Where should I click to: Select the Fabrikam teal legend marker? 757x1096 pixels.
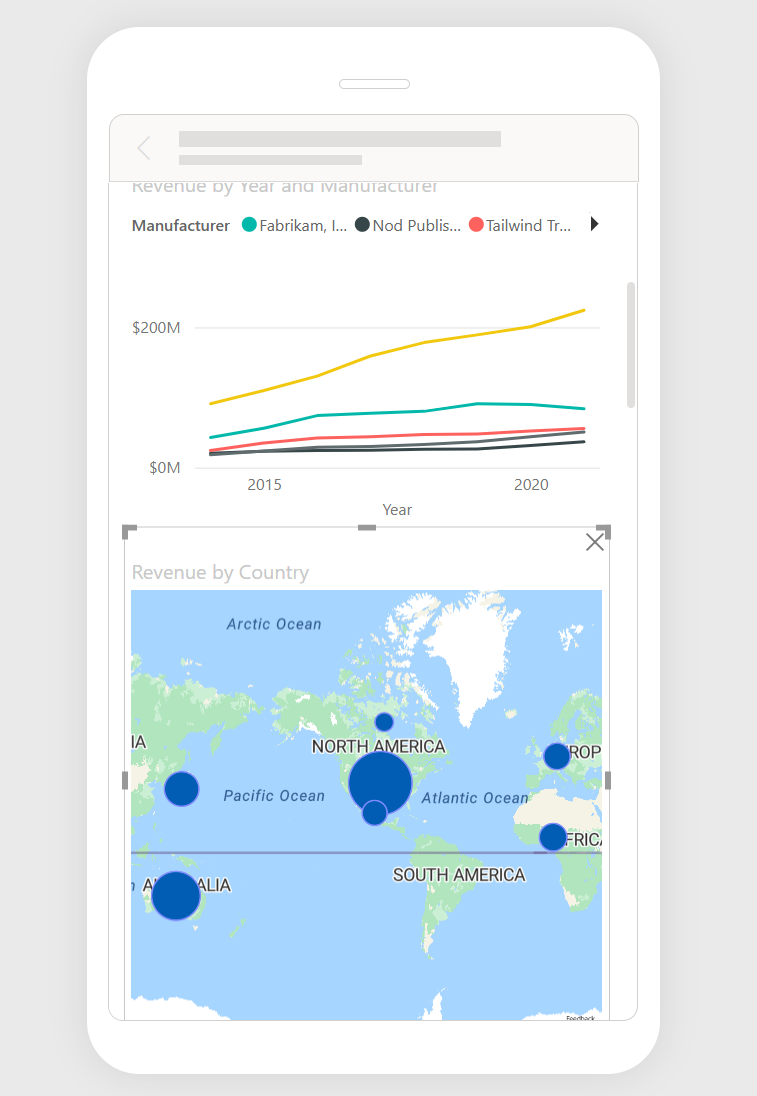pyautogui.click(x=249, y=224)
